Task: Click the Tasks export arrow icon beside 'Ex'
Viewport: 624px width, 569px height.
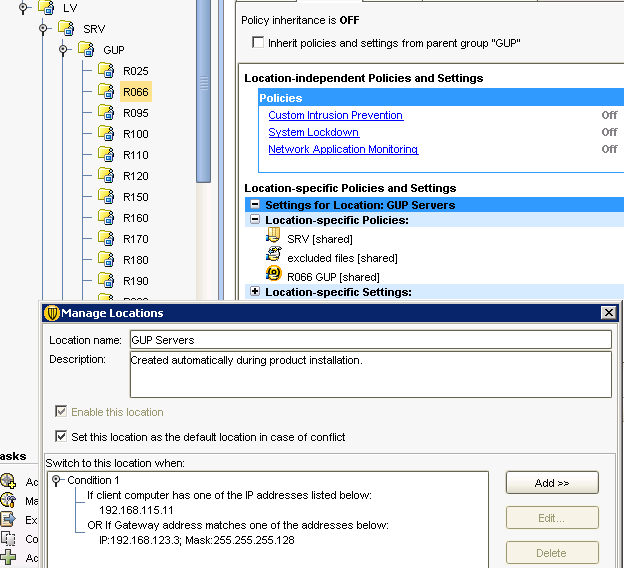Action: pyautogui.click(x=8, y=519)
